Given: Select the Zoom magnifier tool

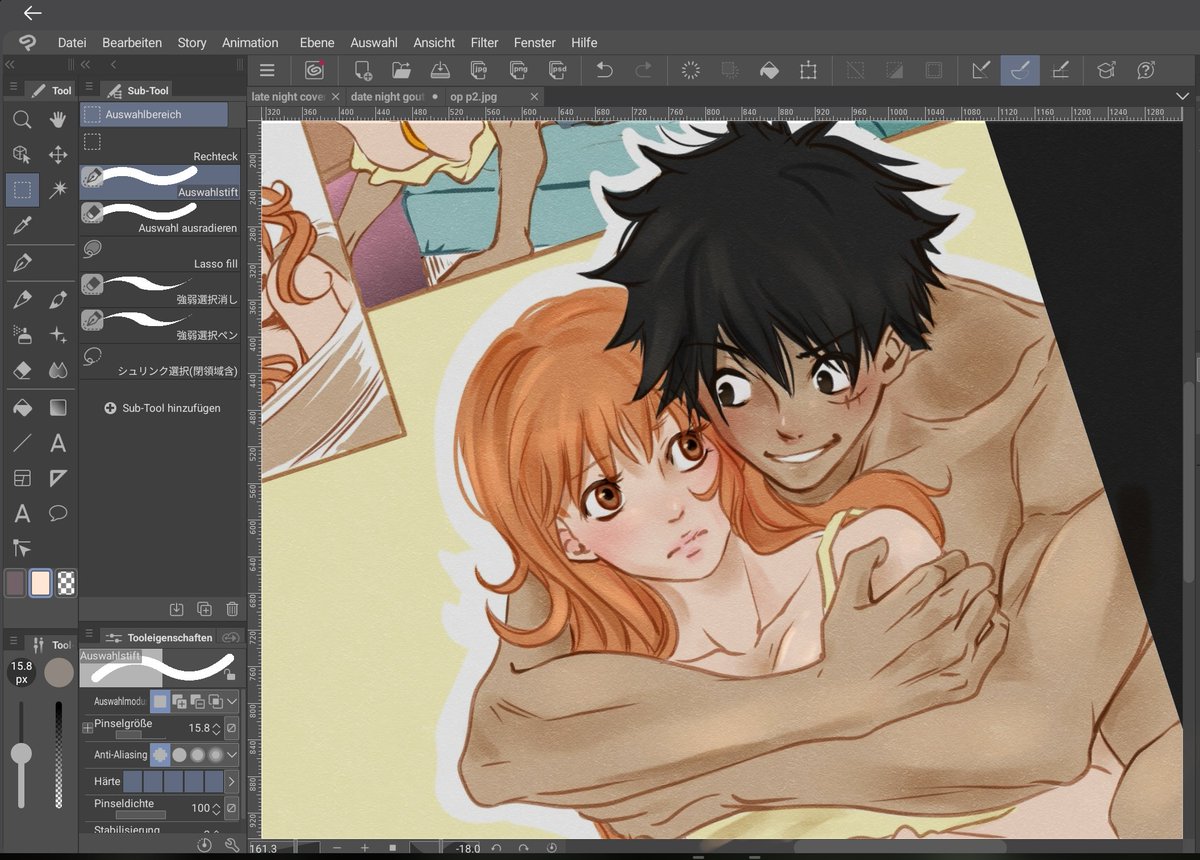Looking at the screenshot, I should pos(22,120).
